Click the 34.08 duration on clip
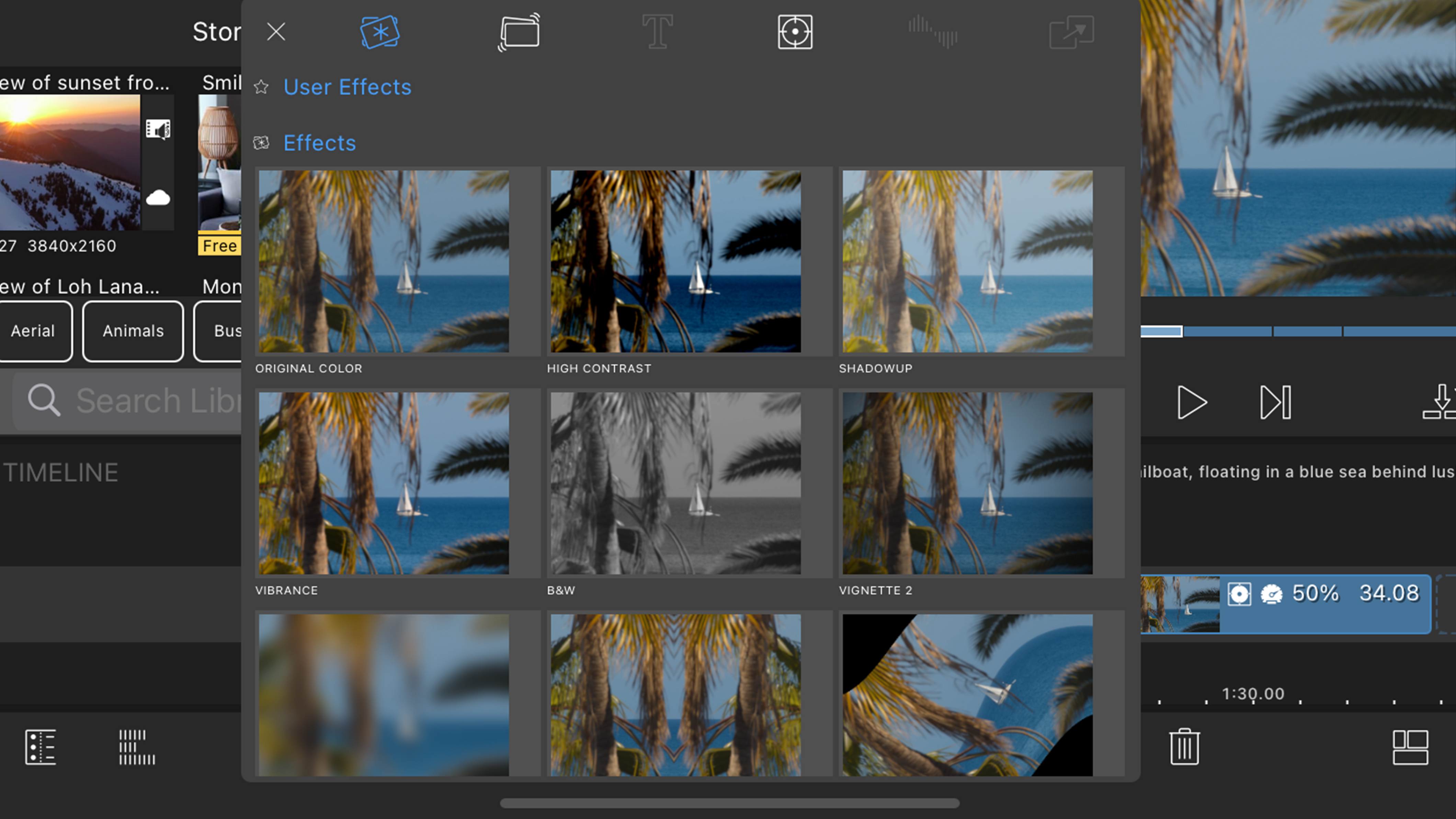1456x819 pixels. [x=1389, y=593]
